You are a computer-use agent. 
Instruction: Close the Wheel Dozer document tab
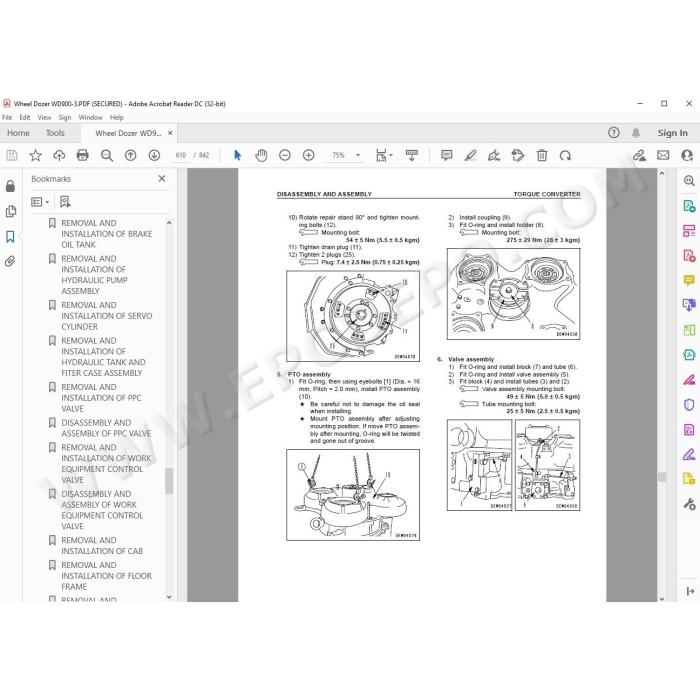(x=170, y=133)
